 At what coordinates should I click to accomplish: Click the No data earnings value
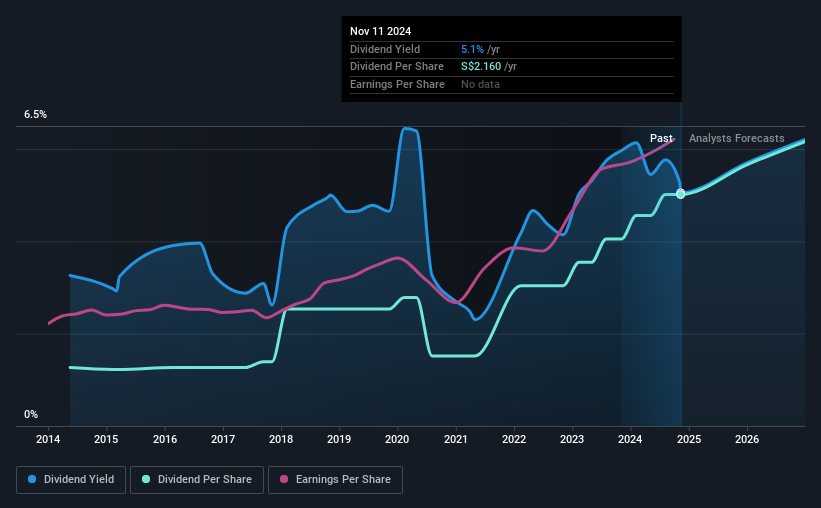(x=480, y=84)
